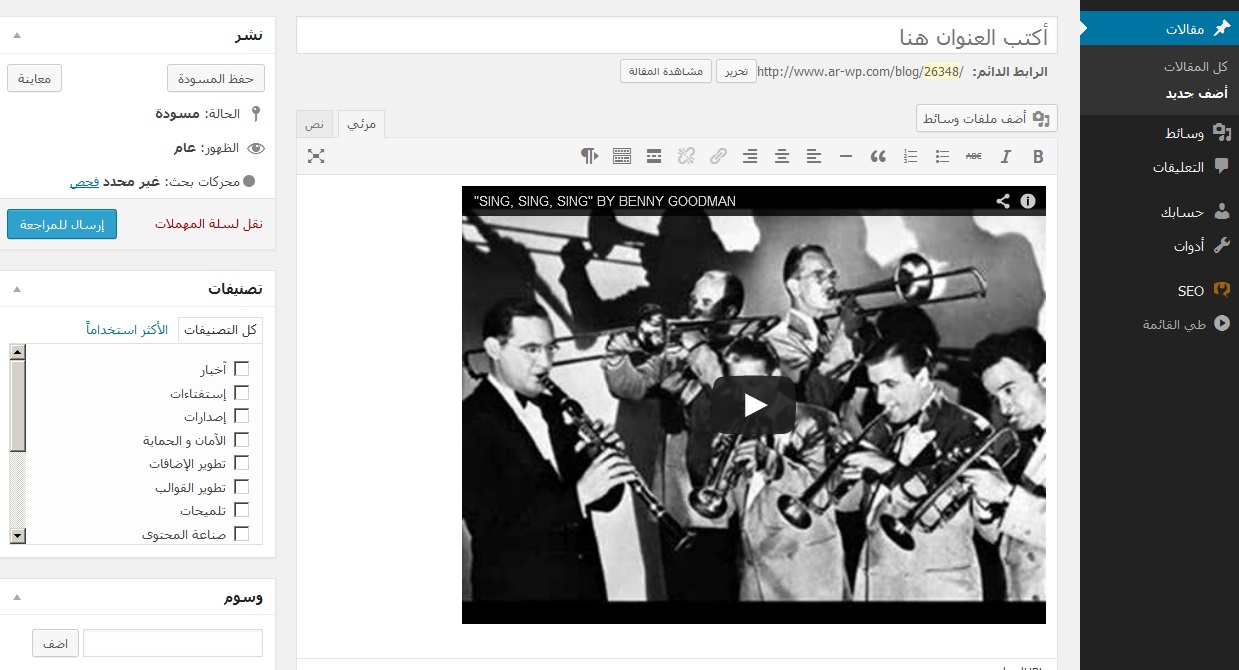Apply italic formatting from the toolbar
Viewport: 1239px width, 670px height.
tap(1006, 156)
